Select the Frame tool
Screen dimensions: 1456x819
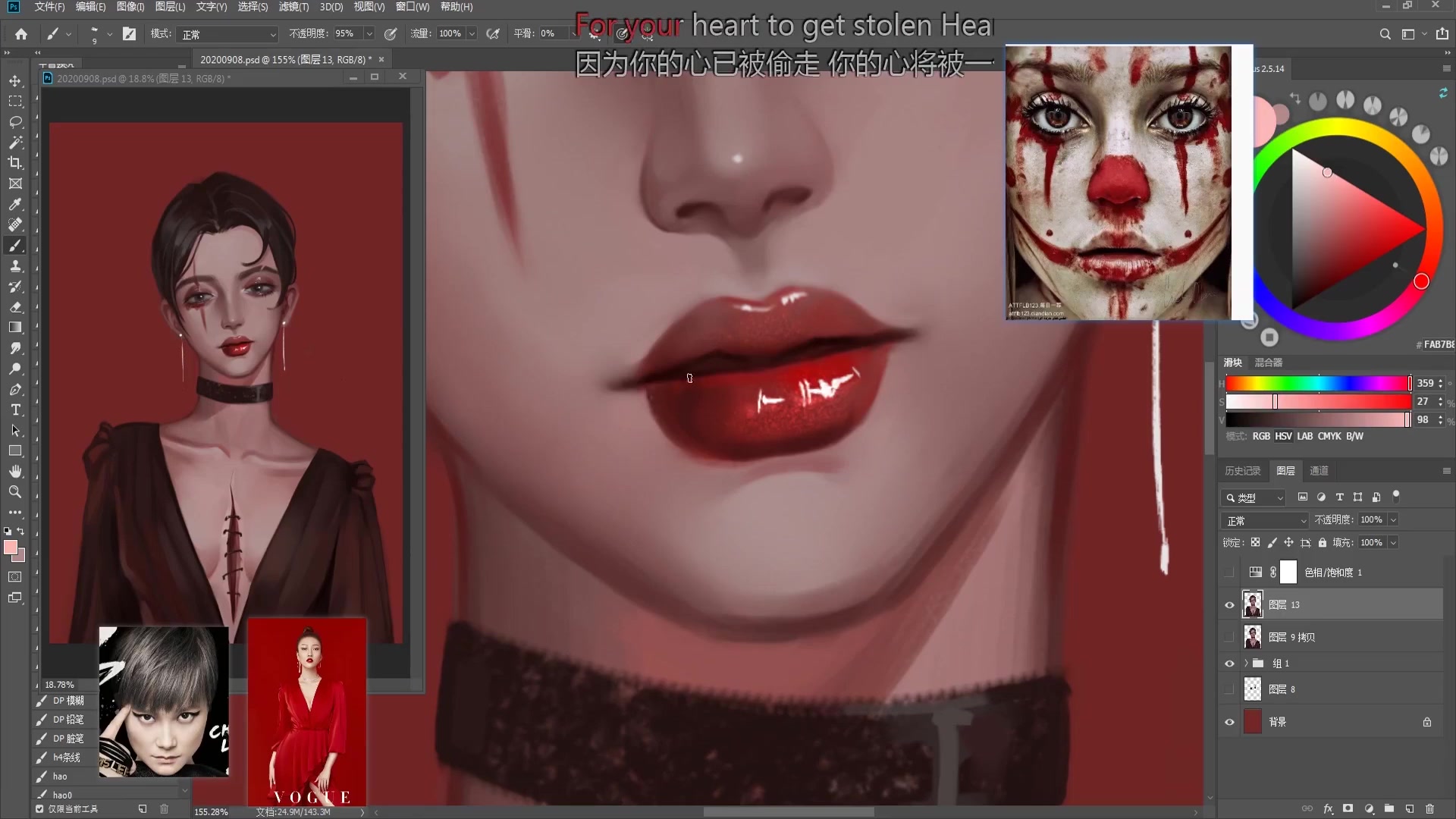pos(15,184)
